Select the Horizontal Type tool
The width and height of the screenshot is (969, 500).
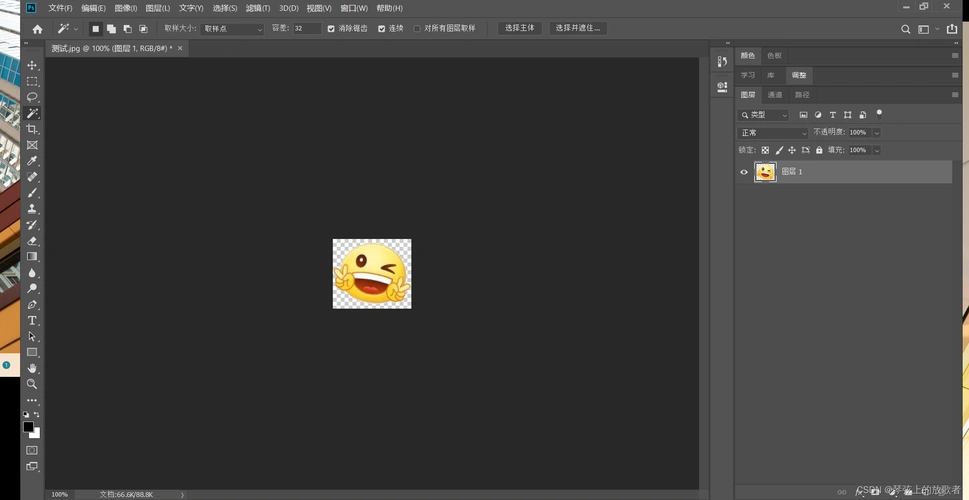pos(32,321)
